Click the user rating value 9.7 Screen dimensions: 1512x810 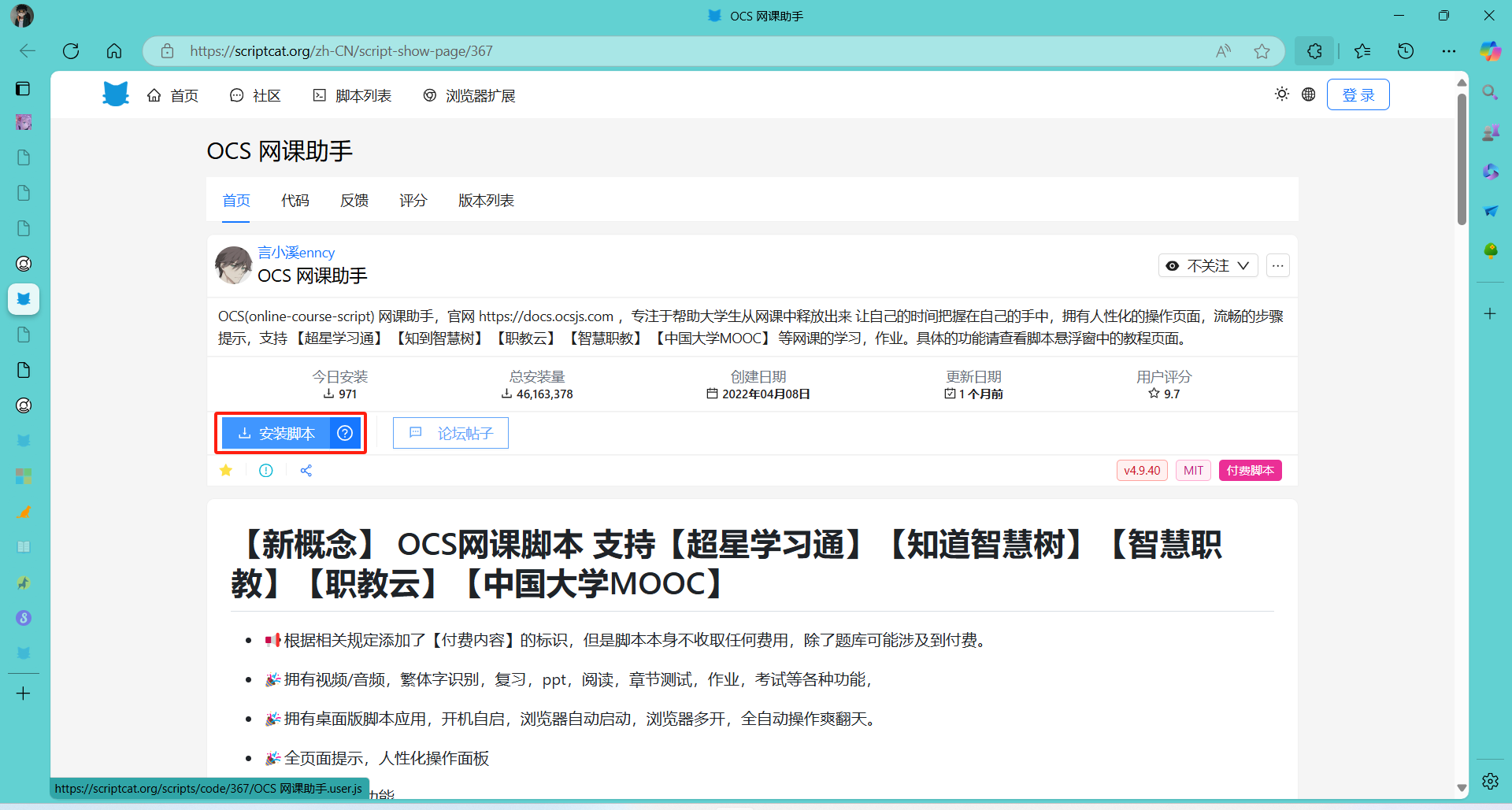[x=1172, y=394]
